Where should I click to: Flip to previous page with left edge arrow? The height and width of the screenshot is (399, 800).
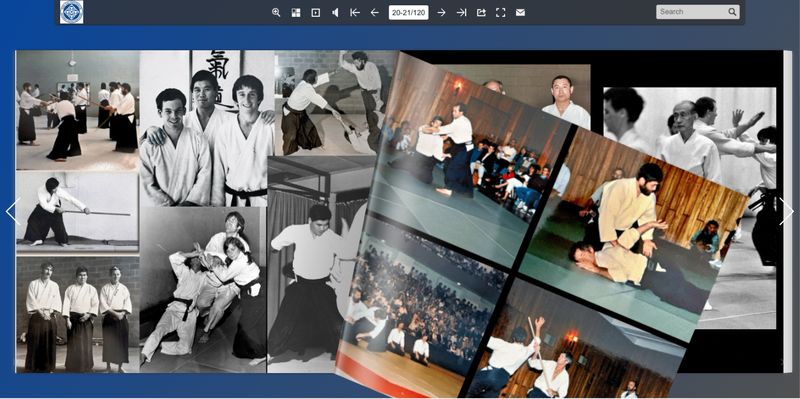(x=13, y=212)
